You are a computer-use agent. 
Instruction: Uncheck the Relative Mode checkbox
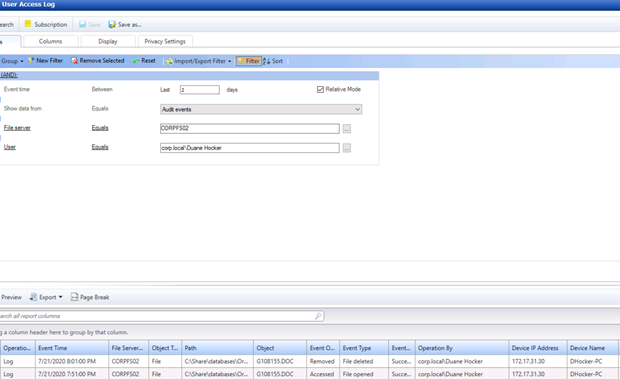(x=320, y=89)
